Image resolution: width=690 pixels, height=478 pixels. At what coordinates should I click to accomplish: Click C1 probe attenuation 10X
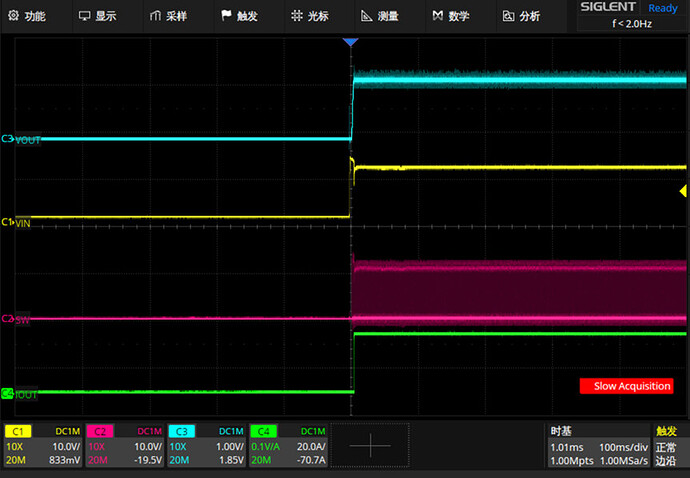point(14,446)
